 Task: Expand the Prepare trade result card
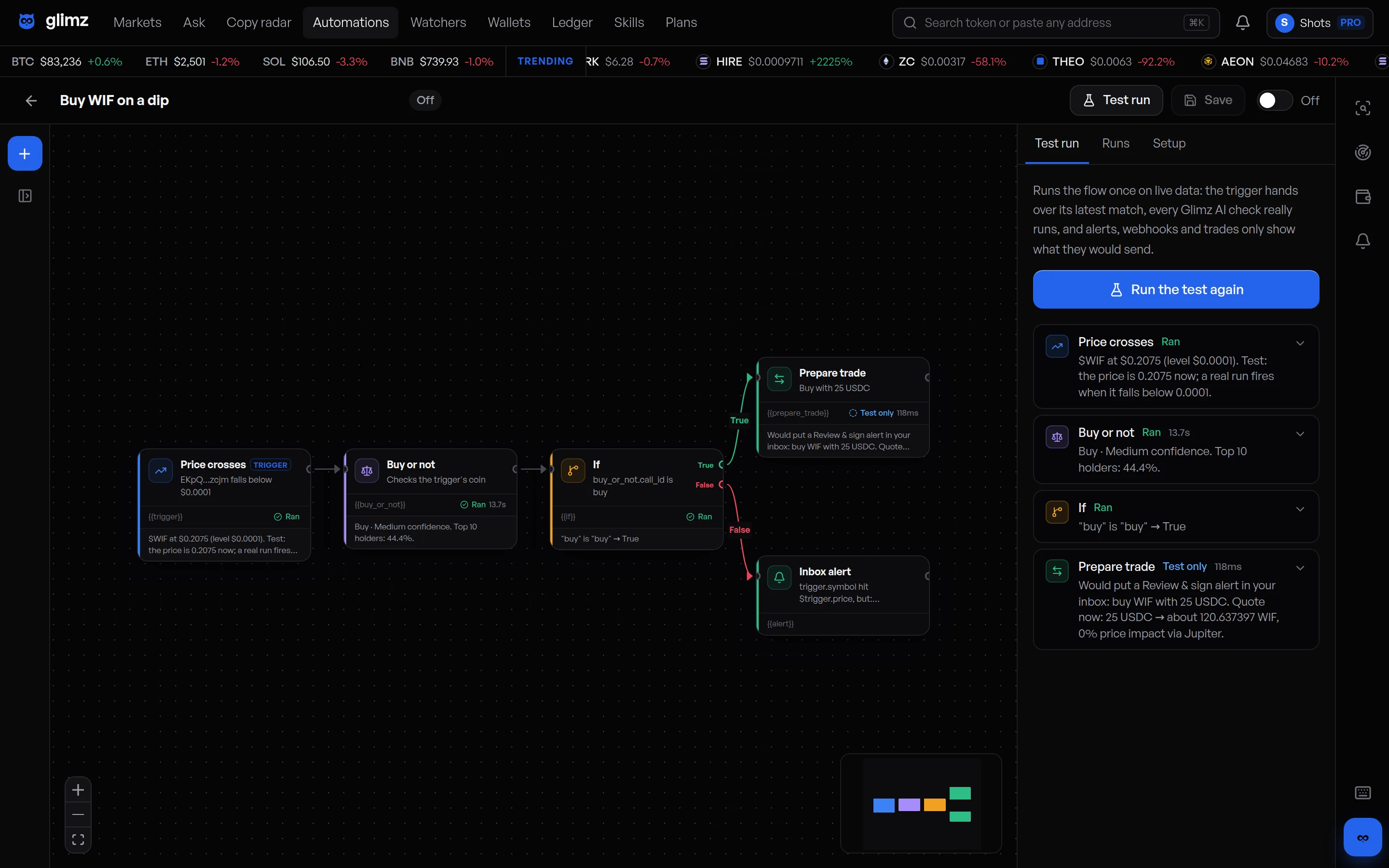click(1300, 569)
